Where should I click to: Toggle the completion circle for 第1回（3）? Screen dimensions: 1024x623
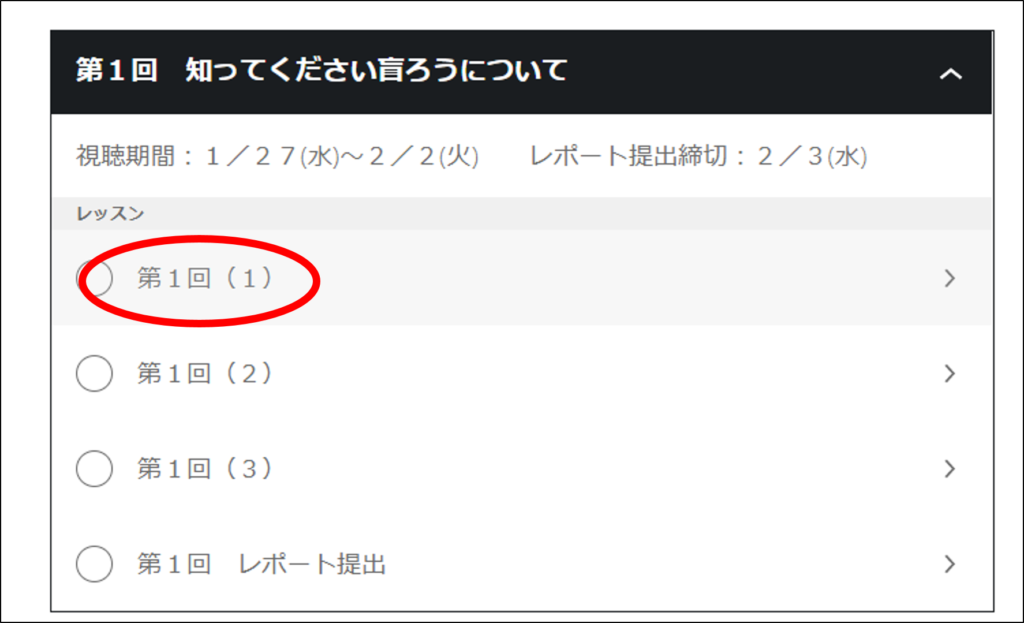(94, 469)
